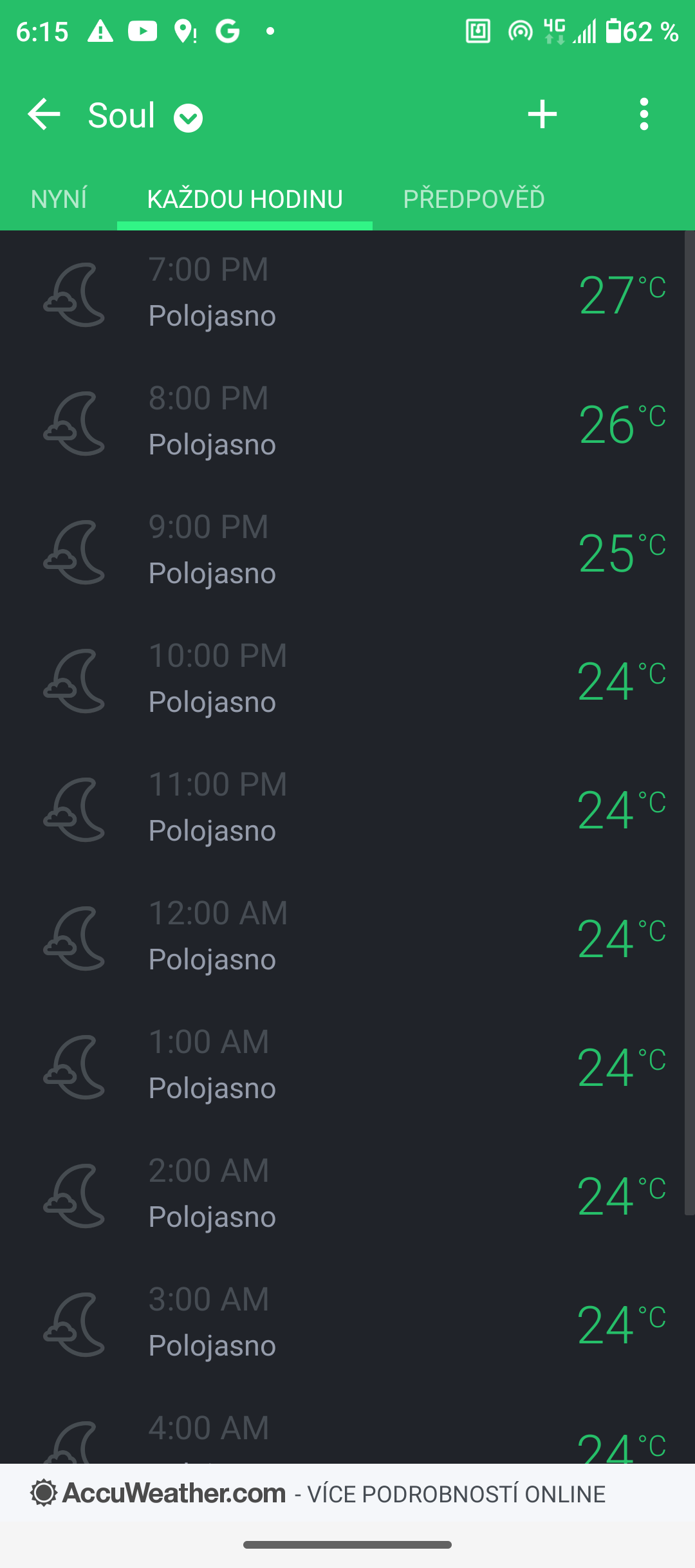The height and width of the screenshot is (1568, 695).
Task: Tap the back arrow icon
Action: point(44,115)
